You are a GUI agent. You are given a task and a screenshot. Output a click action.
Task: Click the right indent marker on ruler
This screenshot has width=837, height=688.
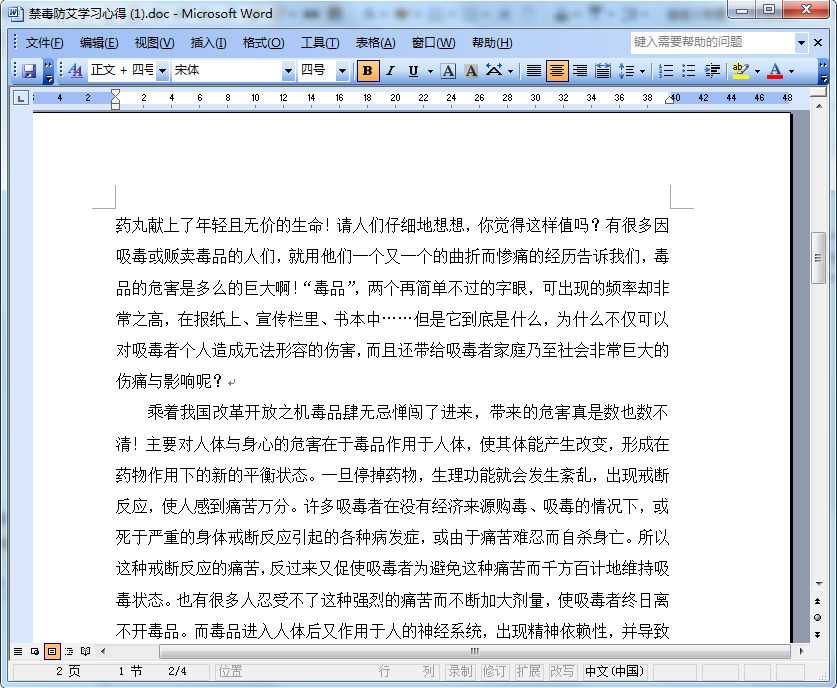coord(670,100)
